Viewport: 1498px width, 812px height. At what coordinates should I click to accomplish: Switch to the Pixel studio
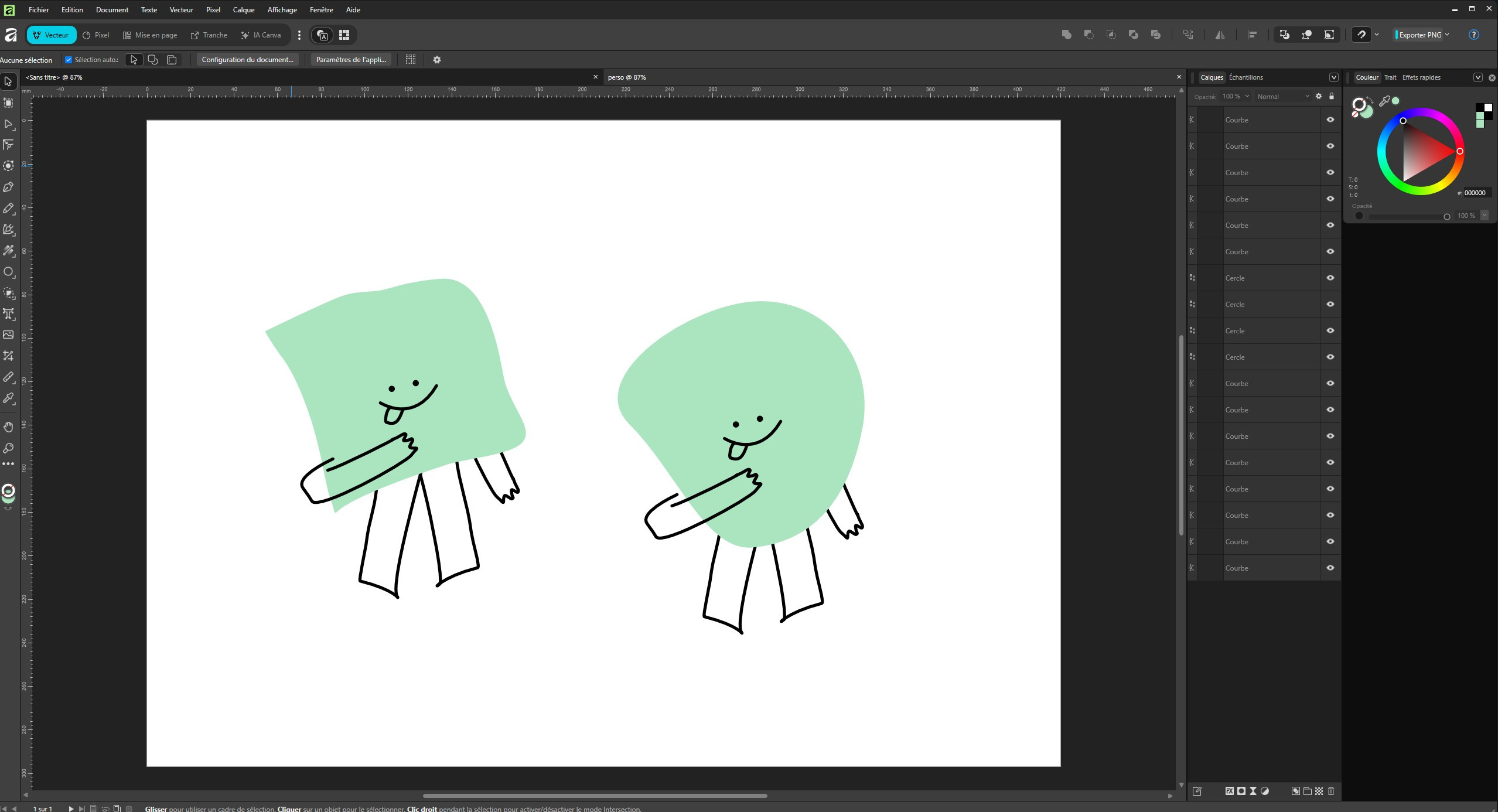coord(96,35)
